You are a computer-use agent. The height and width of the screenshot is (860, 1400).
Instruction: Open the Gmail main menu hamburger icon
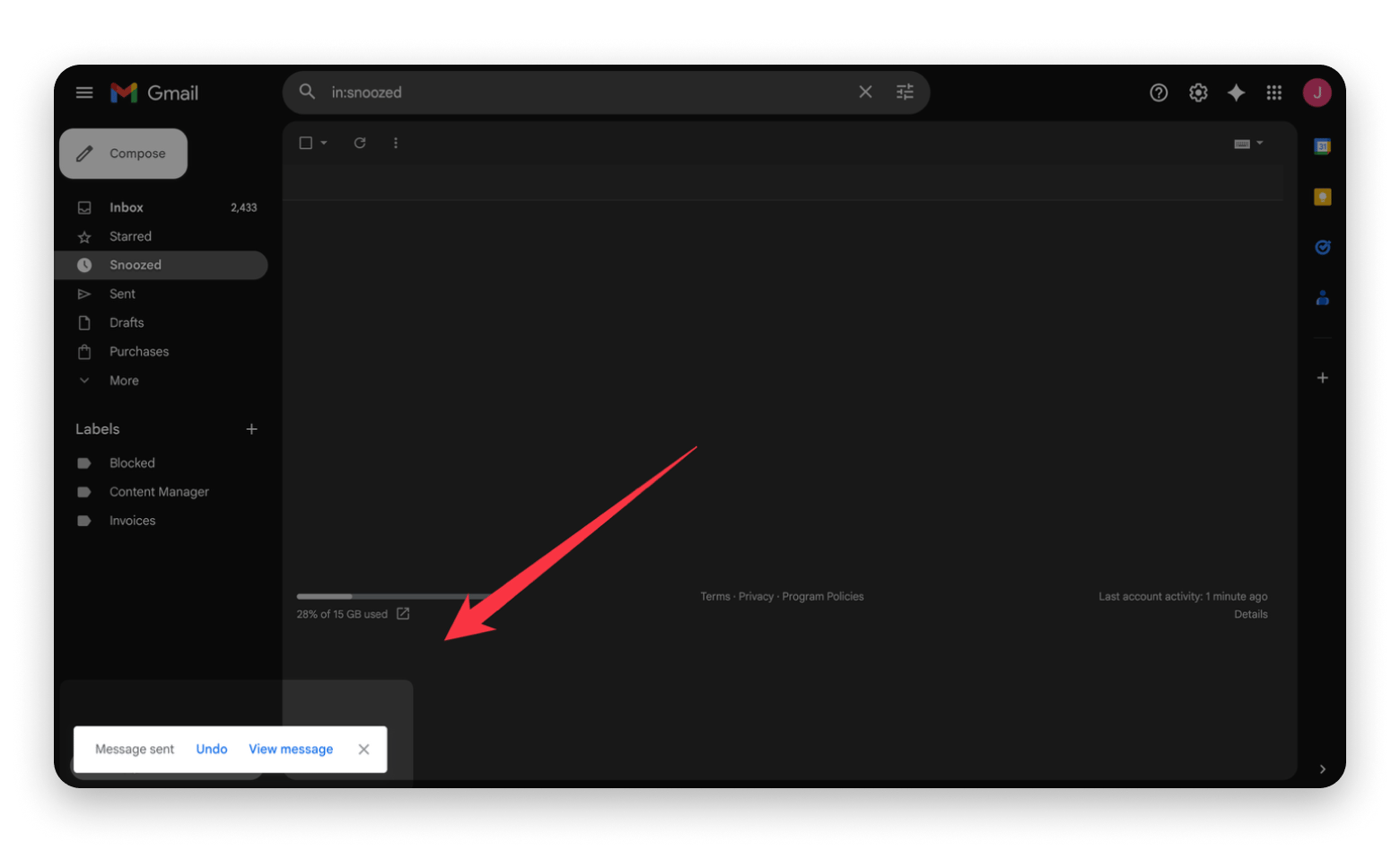84,92
